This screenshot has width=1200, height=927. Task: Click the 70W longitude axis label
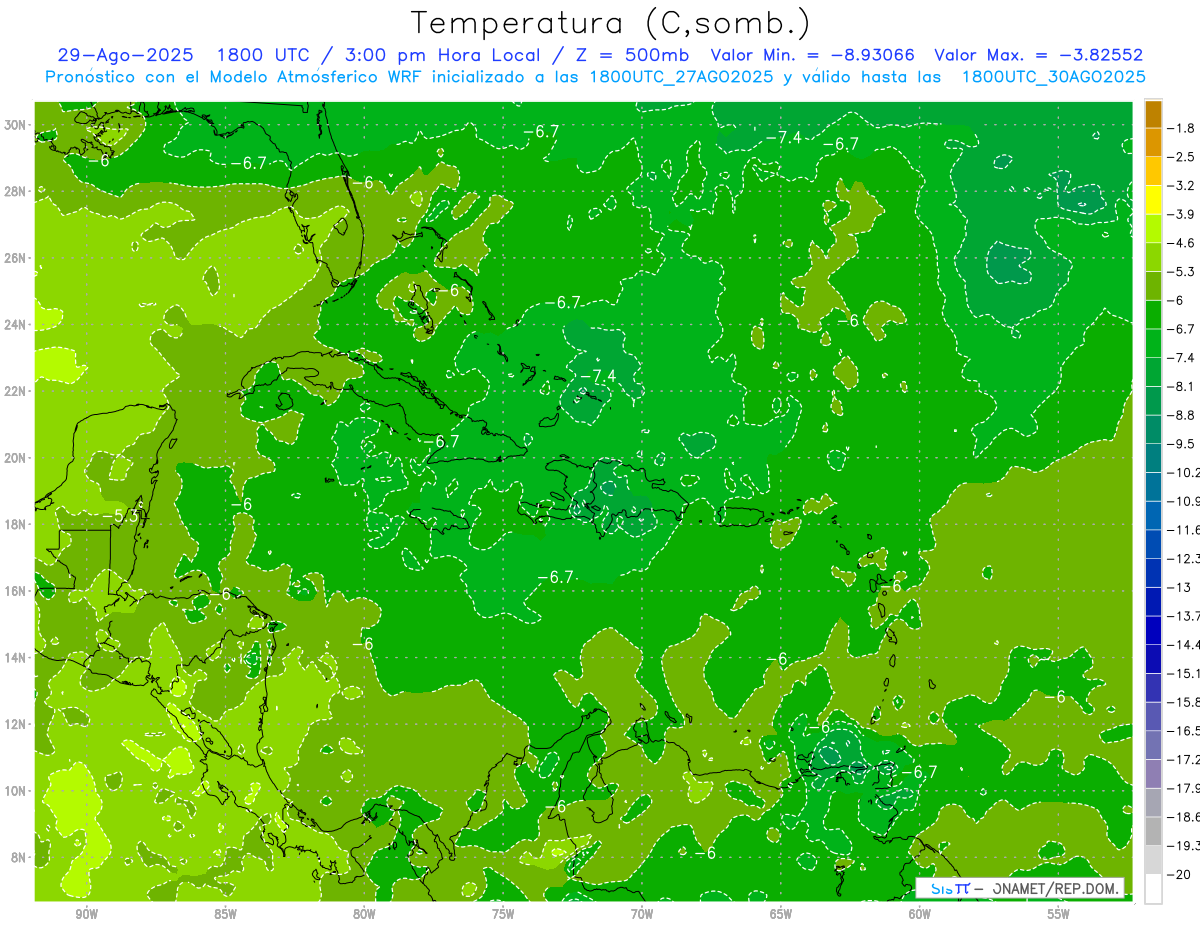click(642, 914)
